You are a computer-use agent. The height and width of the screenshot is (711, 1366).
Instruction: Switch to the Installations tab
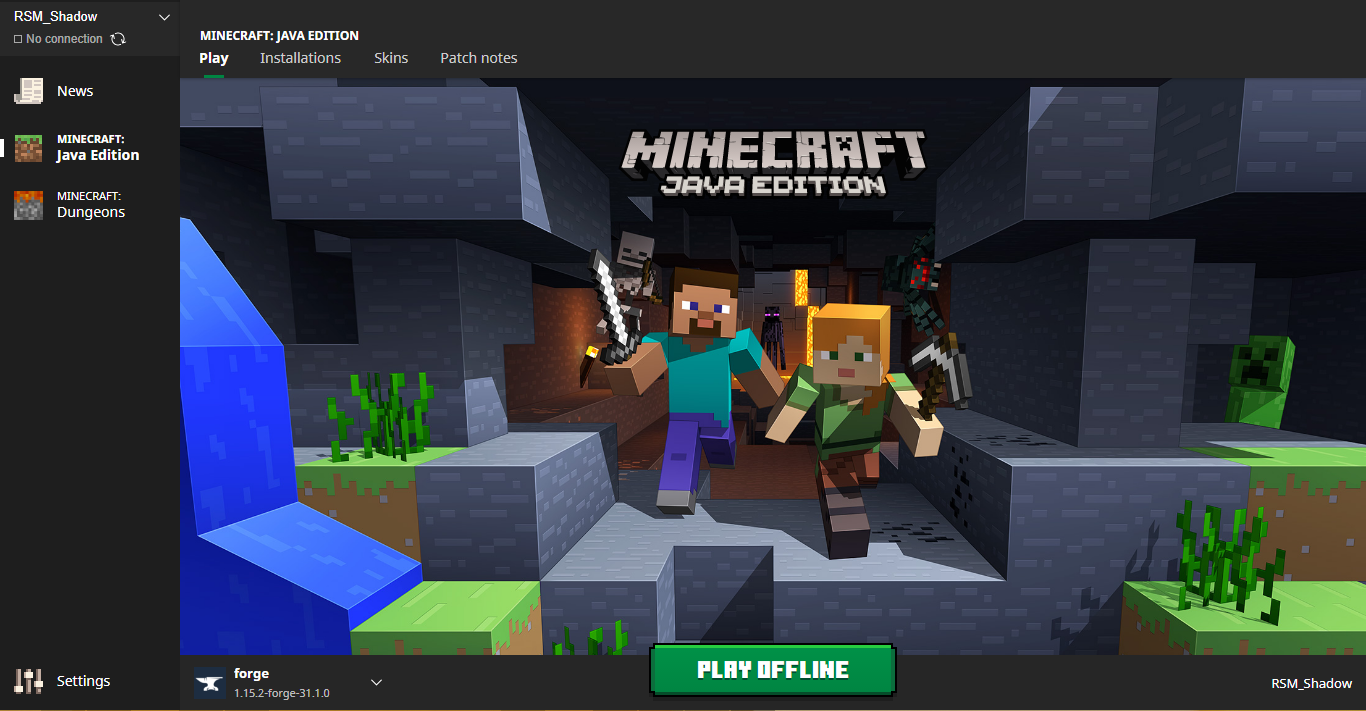pyautogui.click(x=300, y=58)
